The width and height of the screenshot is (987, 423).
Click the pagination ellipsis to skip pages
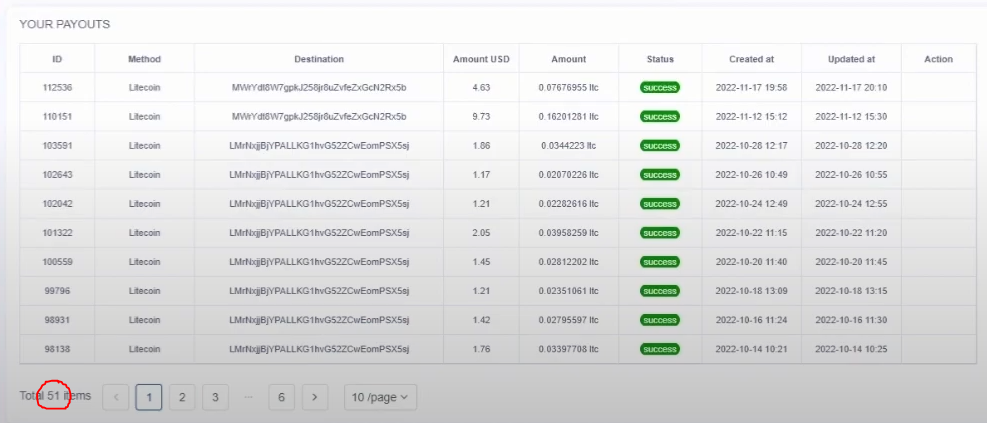coord(248,397)
